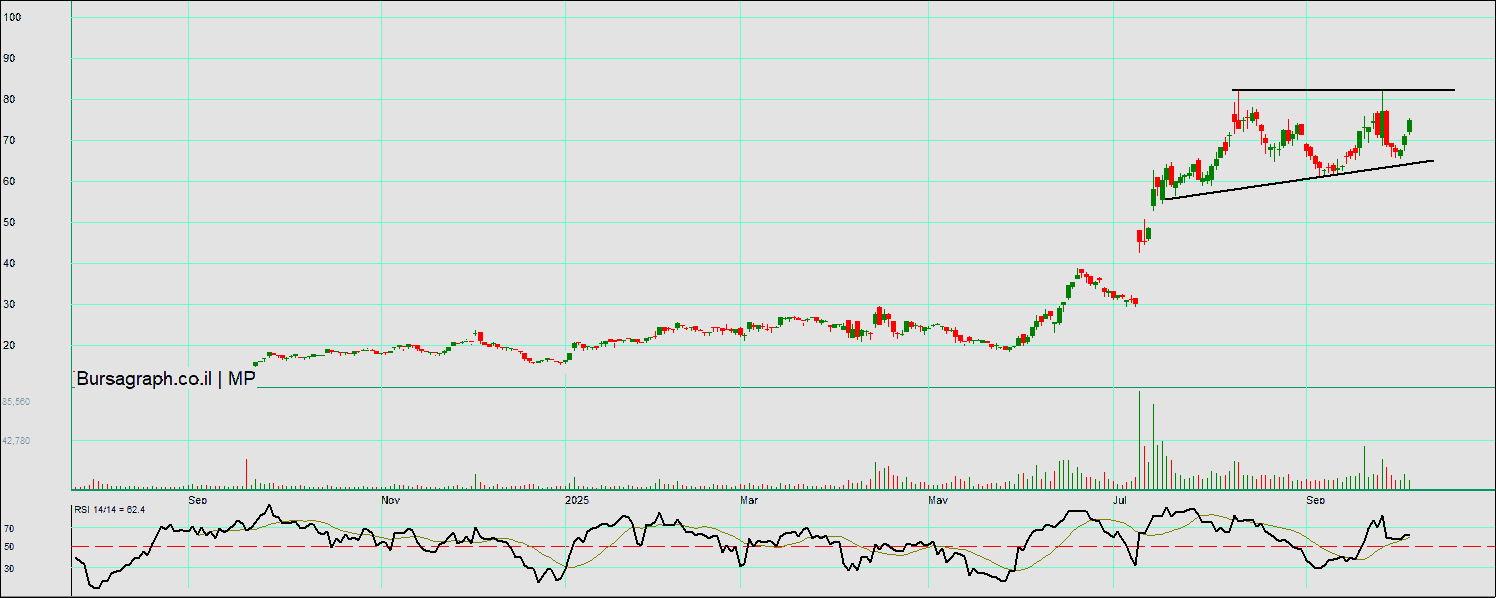Click the 85,560 volume axis label
The image size is (1496, 598).
[x=16, y=401]
